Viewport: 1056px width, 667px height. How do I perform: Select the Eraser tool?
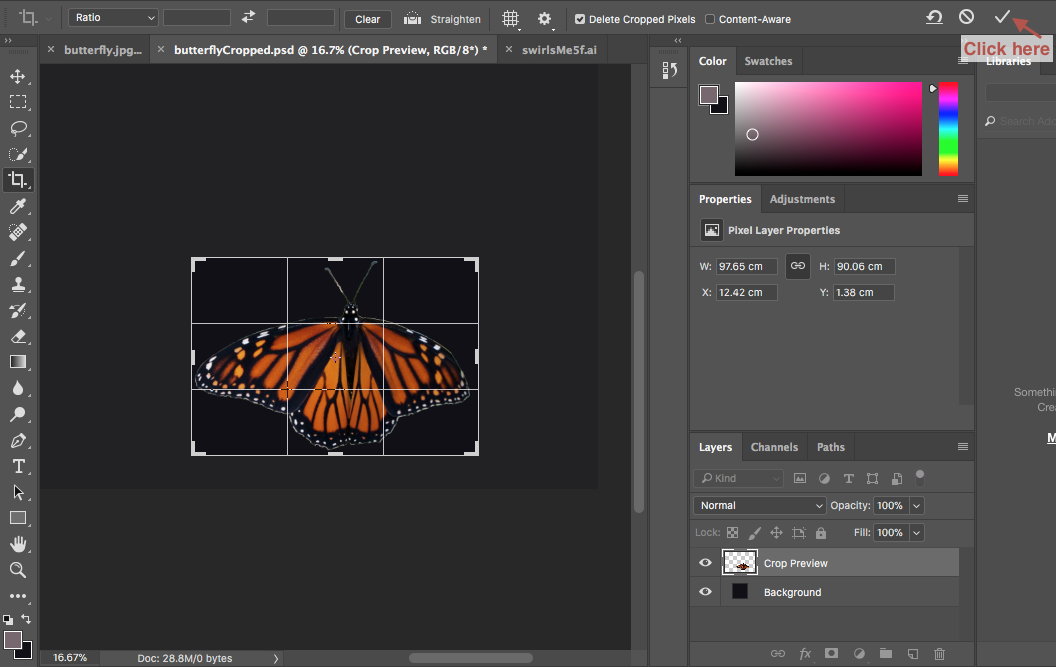18,336
